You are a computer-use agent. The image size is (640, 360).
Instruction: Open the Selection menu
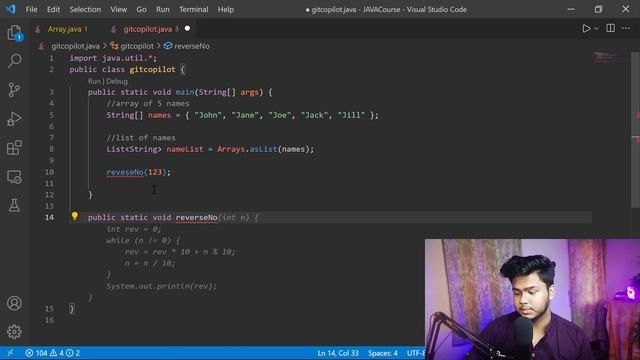[x=85, y=9]
